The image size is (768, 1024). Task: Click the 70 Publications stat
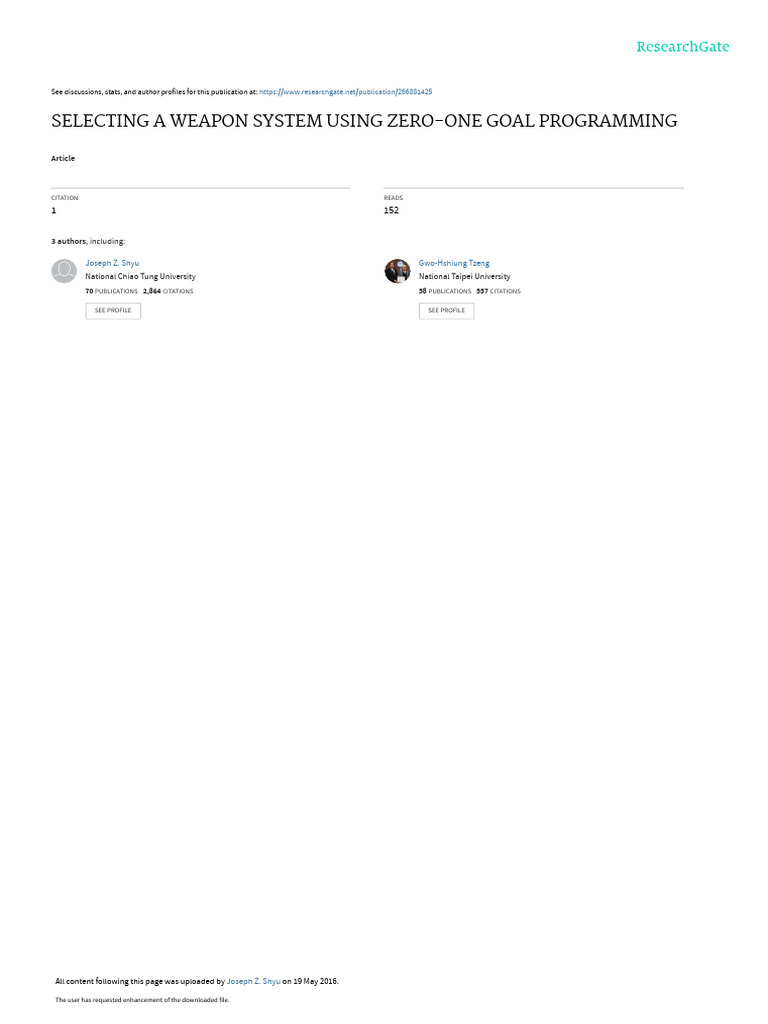(112, 291)
